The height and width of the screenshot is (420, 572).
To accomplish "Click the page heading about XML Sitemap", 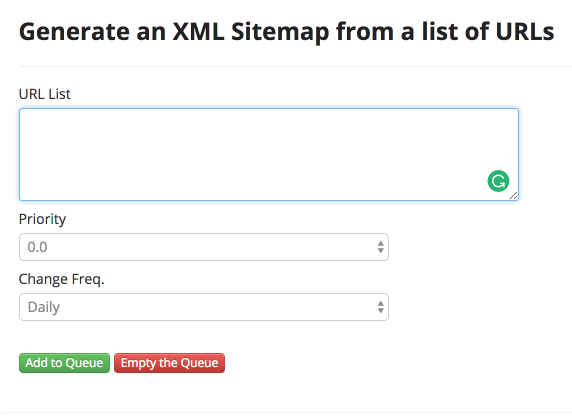I will point(286,32).
